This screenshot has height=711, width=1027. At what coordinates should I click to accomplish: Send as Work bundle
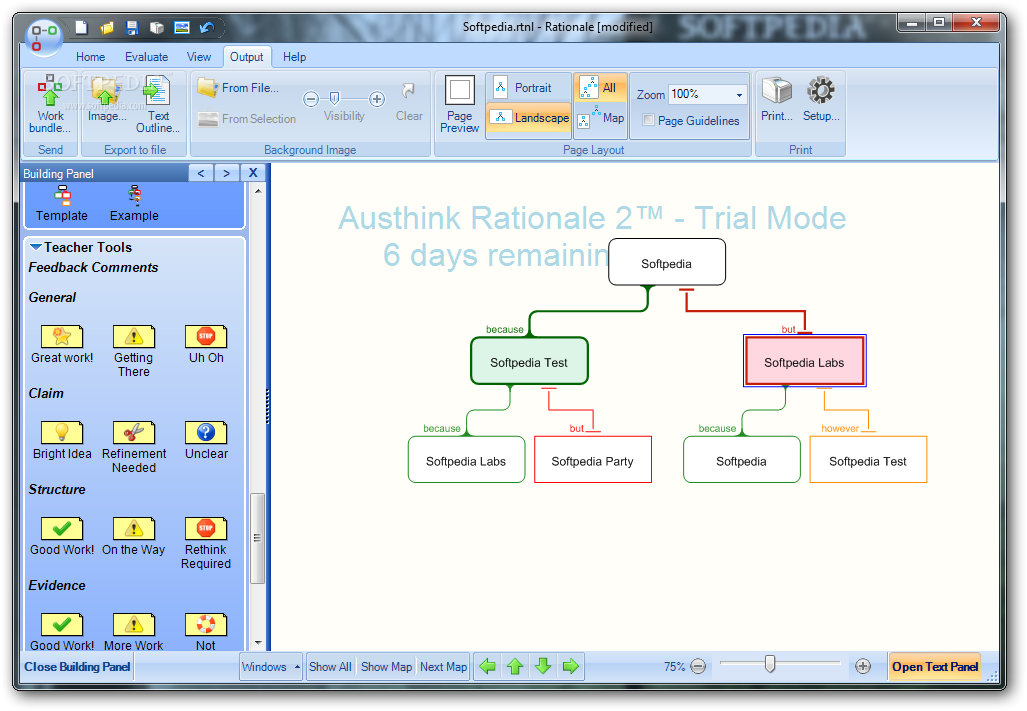pyautogui.click(x=50, y=105)
